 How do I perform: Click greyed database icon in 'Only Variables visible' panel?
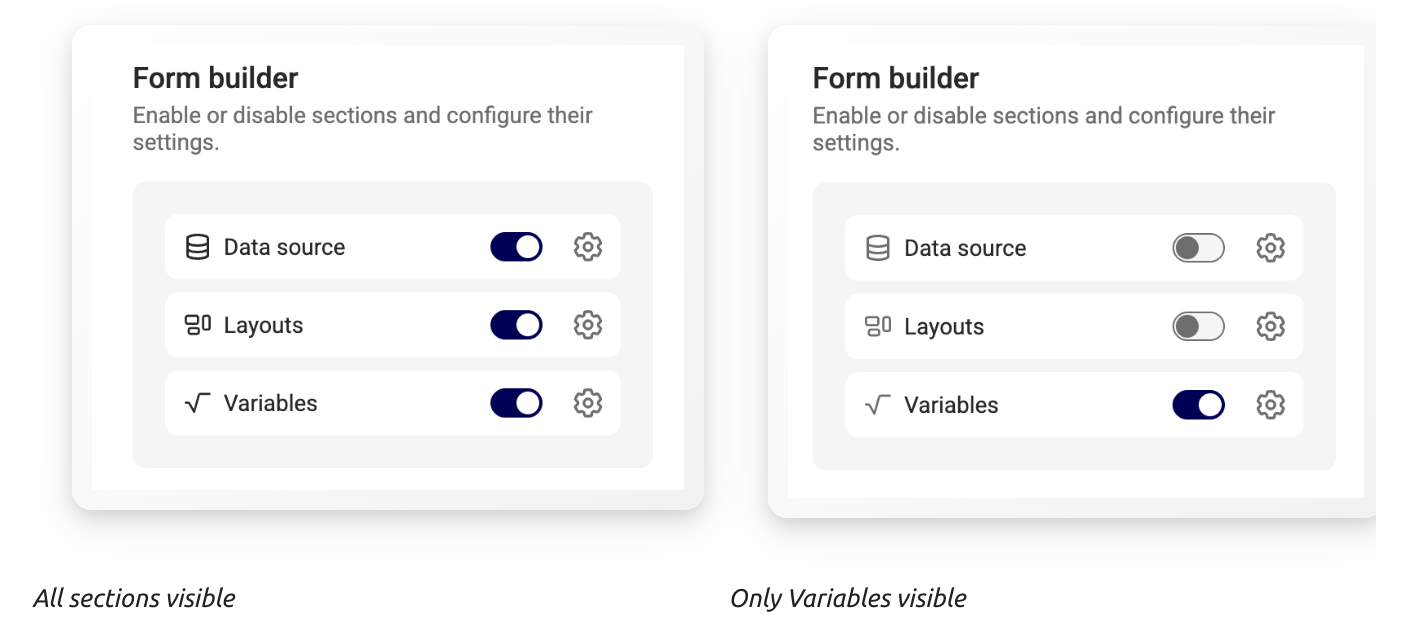(x=878, y=248)
